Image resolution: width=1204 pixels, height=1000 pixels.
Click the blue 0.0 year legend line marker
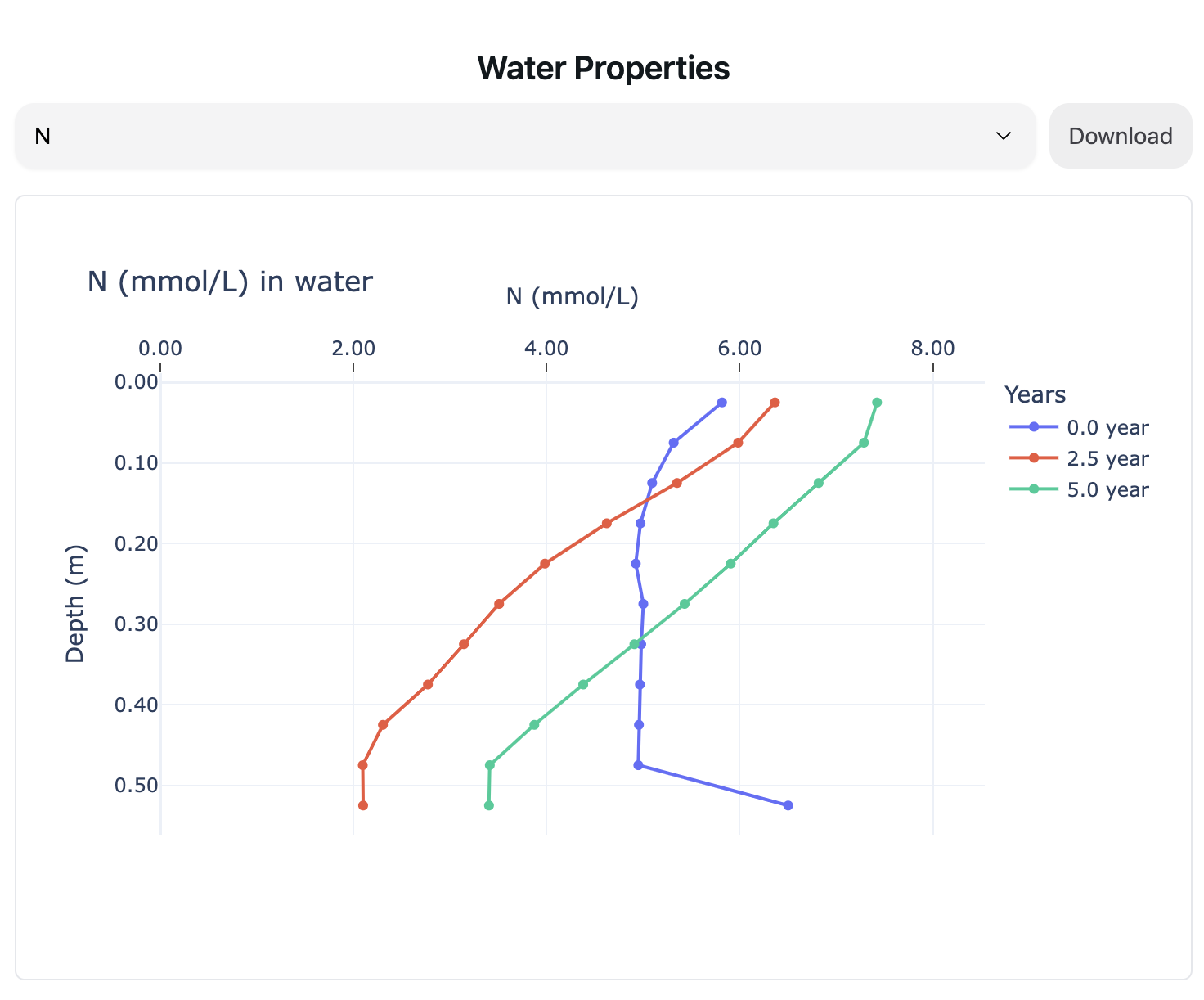pos(1034,427)
